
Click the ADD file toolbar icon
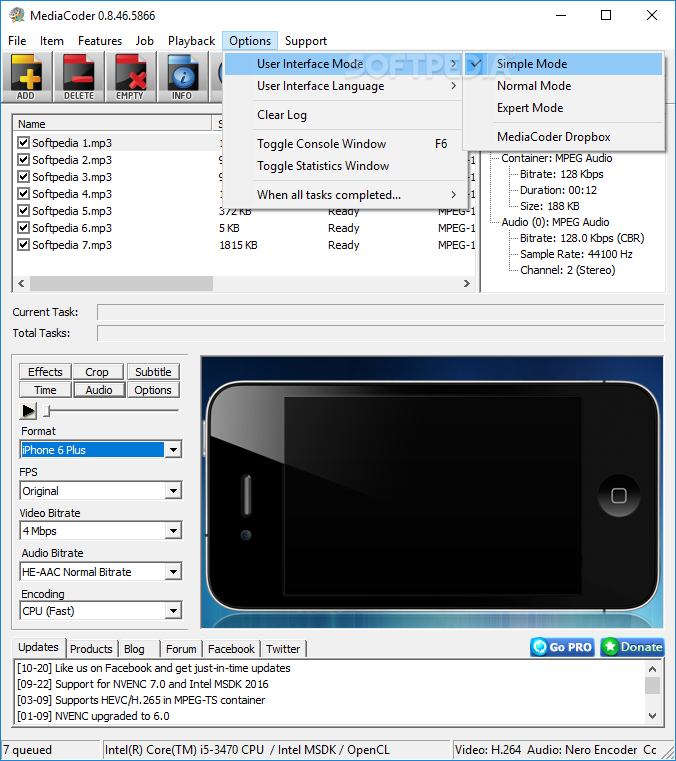point(27,77)
